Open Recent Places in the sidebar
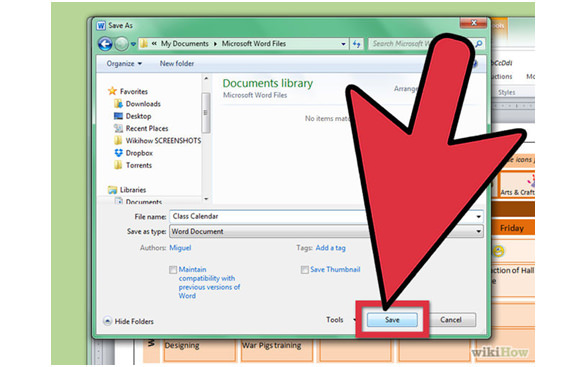 [x=147, y=128]
